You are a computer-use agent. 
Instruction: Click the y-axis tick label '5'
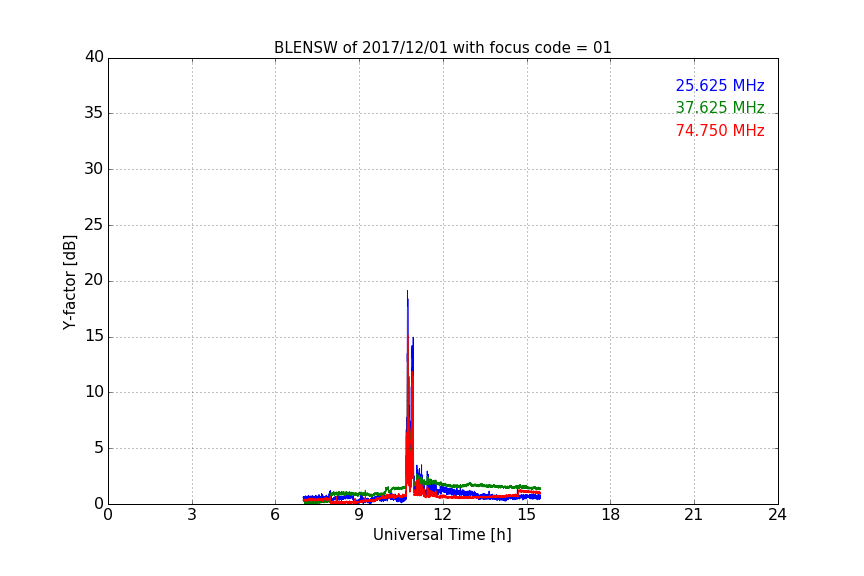[x=99, y=448]
